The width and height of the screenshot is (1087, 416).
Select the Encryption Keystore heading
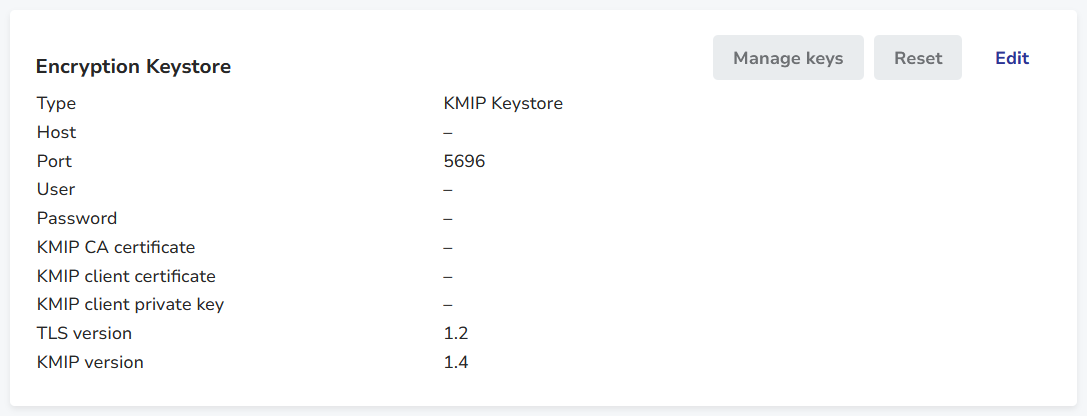tap(133, 67)
